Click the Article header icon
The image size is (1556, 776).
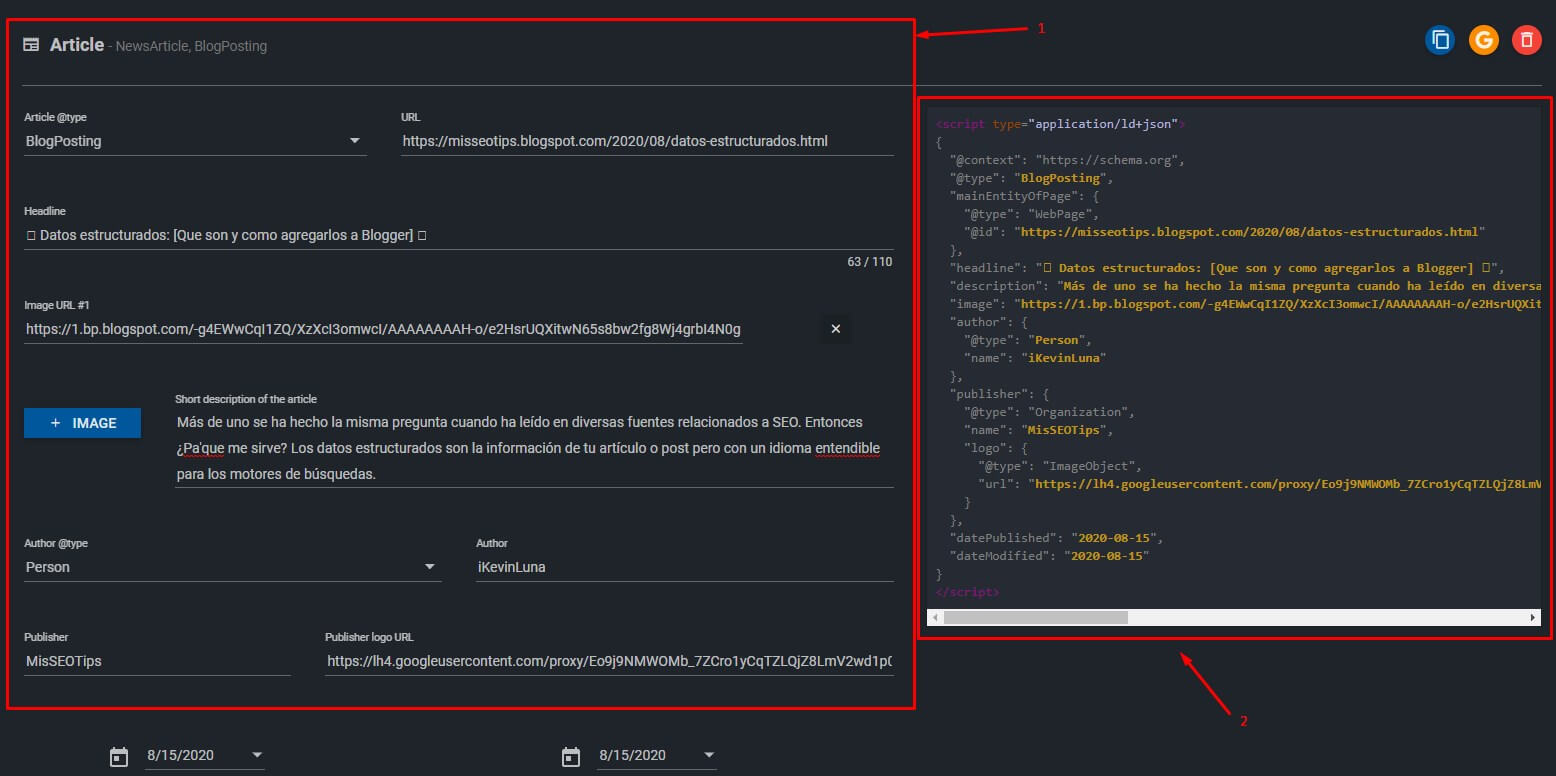pos(32,45)
